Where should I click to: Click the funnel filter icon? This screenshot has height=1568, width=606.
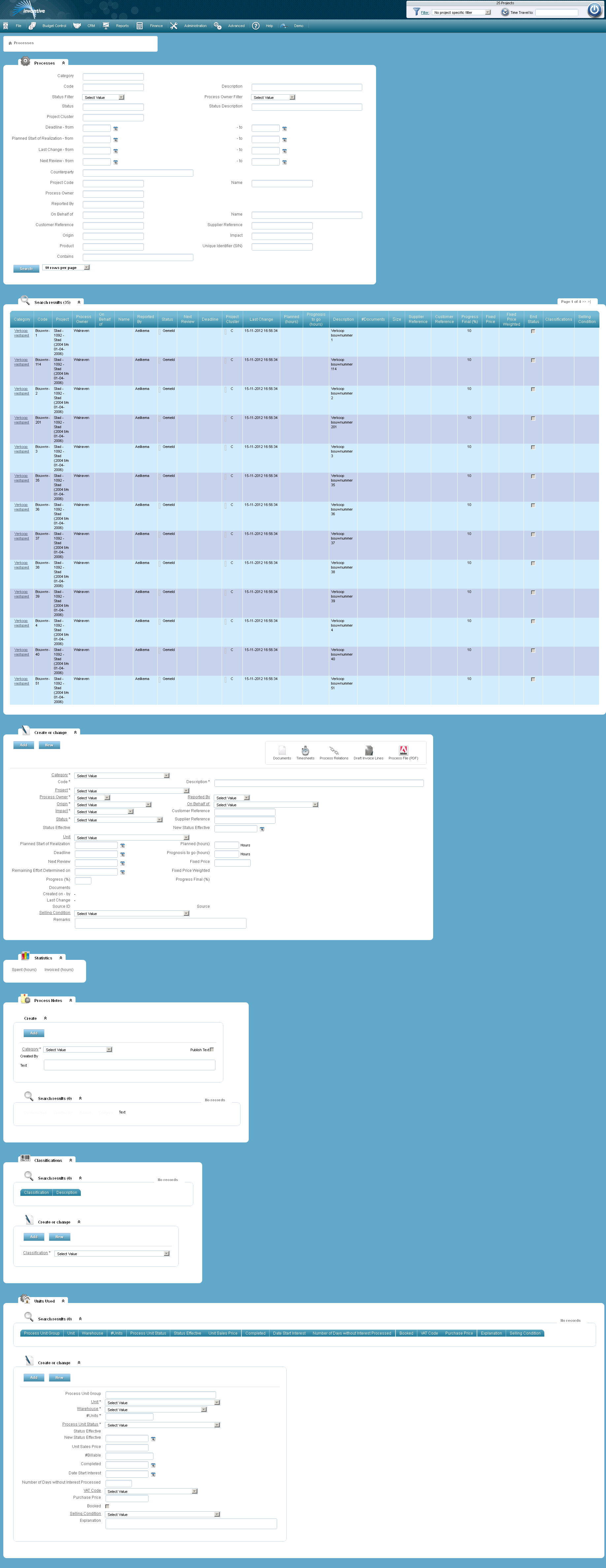(x=416, y=12)
